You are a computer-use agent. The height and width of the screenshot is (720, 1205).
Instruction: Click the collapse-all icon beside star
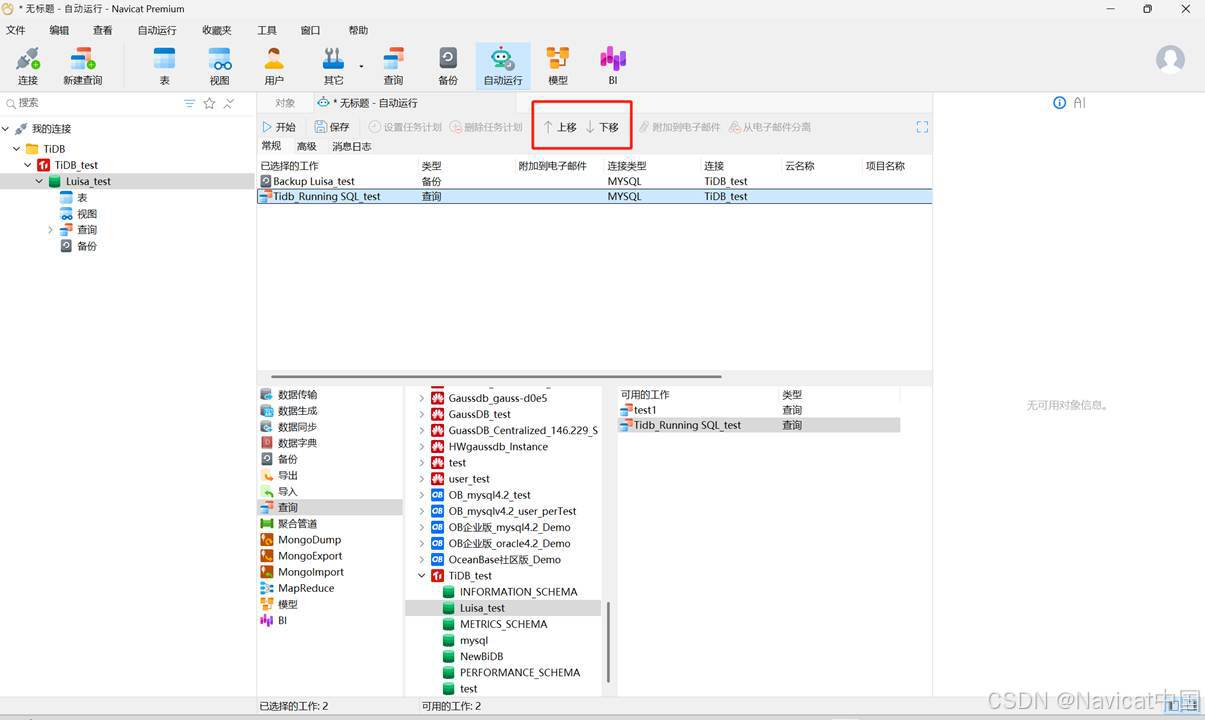[229, 103]
